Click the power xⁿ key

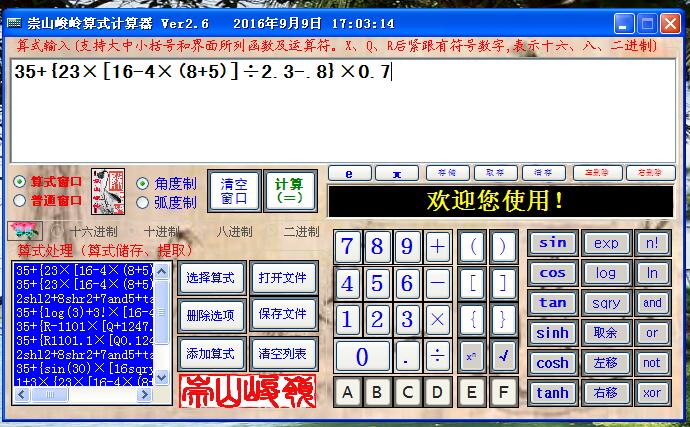pyautogui.click(x=472, y=356)
